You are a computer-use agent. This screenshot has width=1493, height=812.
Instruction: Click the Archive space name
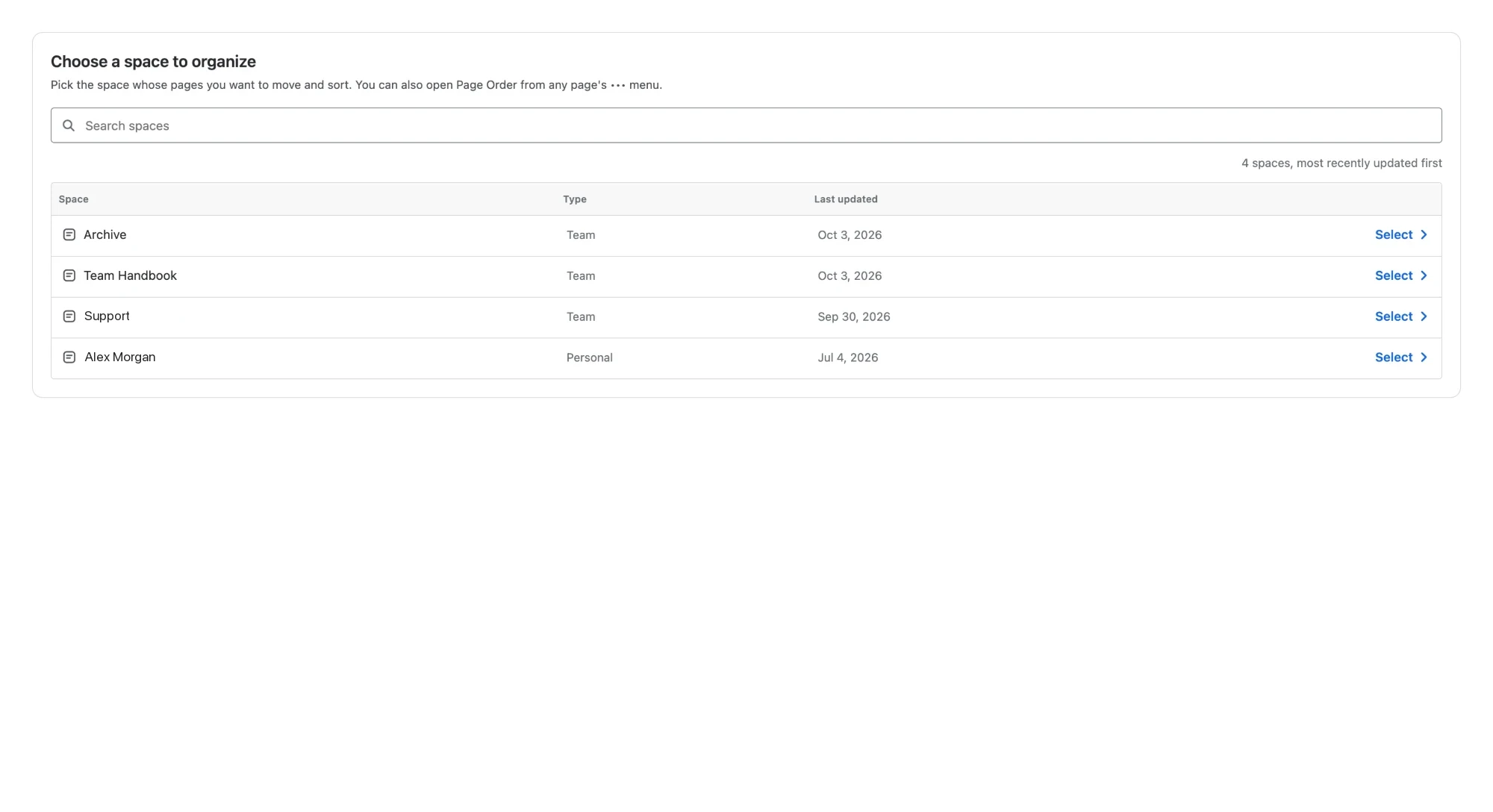(x=105, y=235)
